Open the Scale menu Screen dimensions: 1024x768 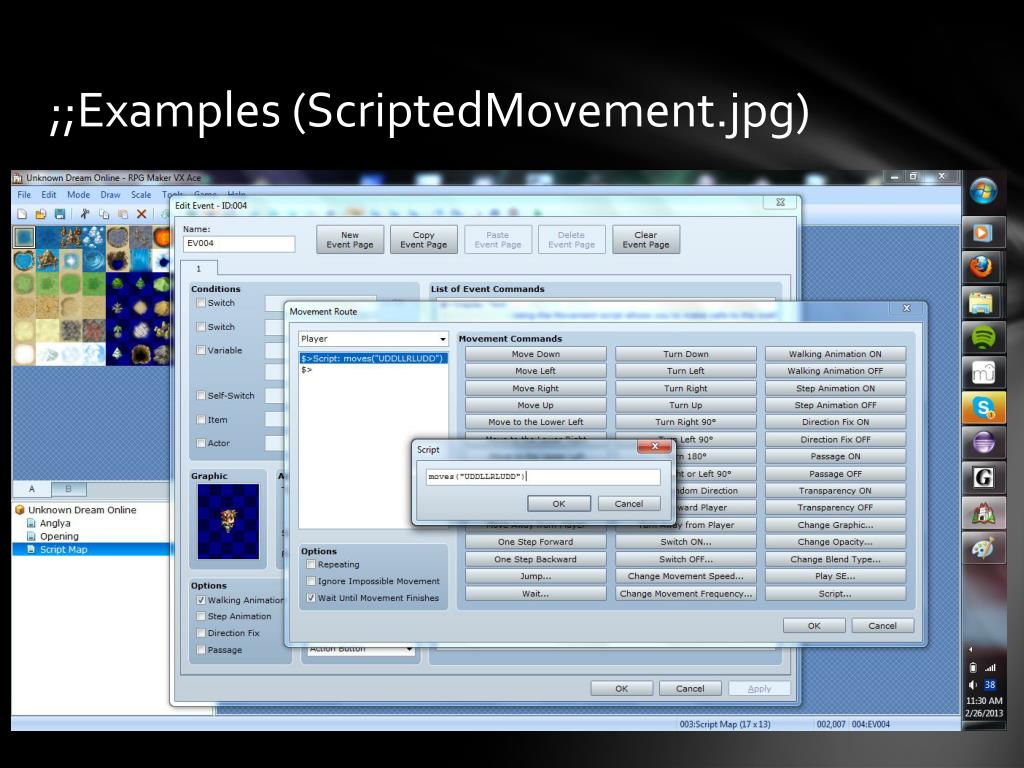[x=141, y=195]
